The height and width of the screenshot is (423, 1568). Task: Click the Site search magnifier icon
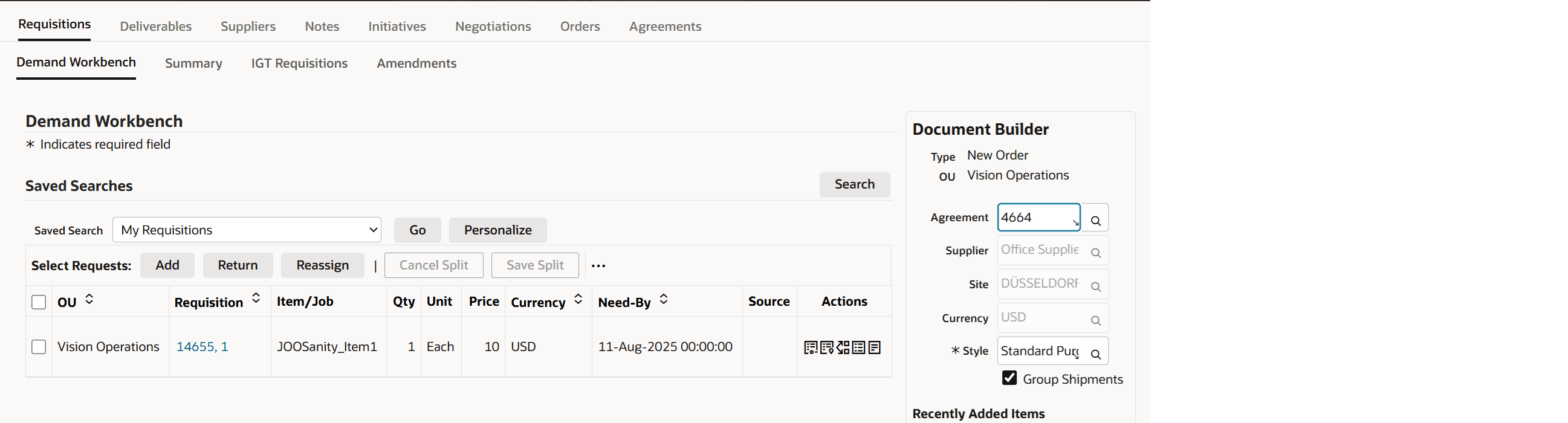pyautogui.click(x=1095, y=286)
